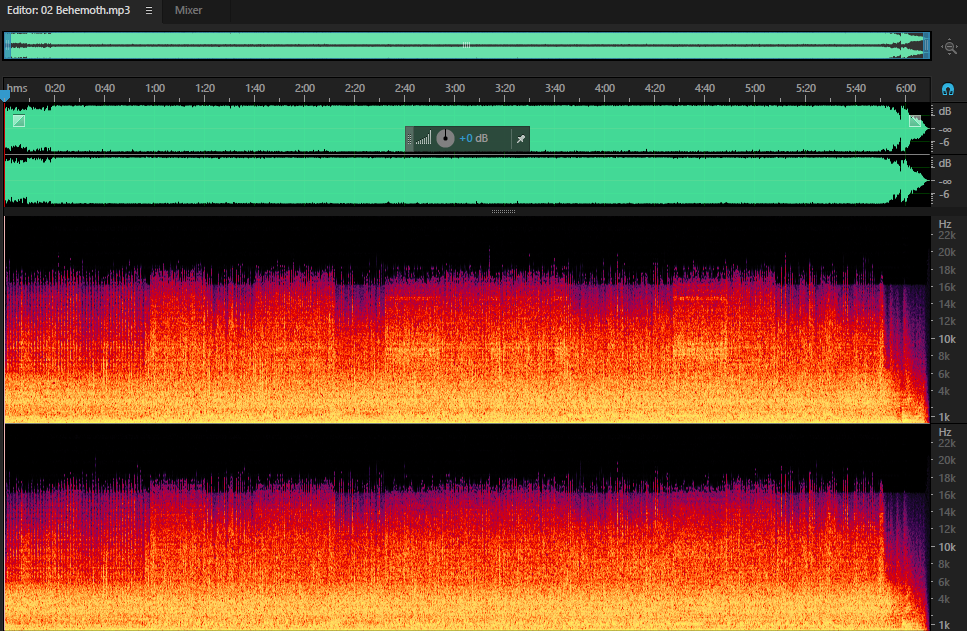
Task: Click the 1:00 mark on the timeline ruler
Action: (x=155, y=88)
